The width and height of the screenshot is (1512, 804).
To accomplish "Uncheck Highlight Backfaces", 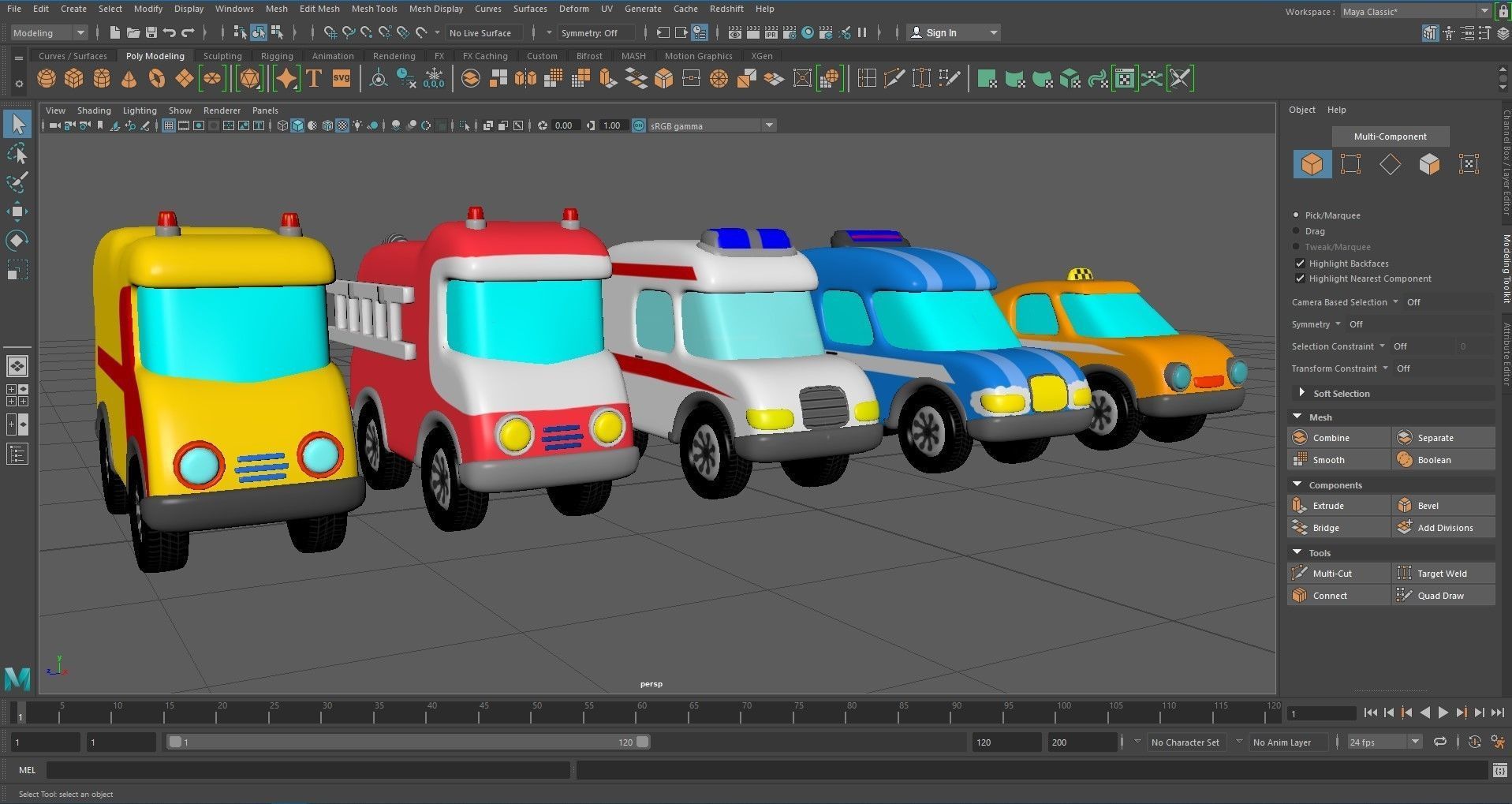I will click(x=1300, y=263).
